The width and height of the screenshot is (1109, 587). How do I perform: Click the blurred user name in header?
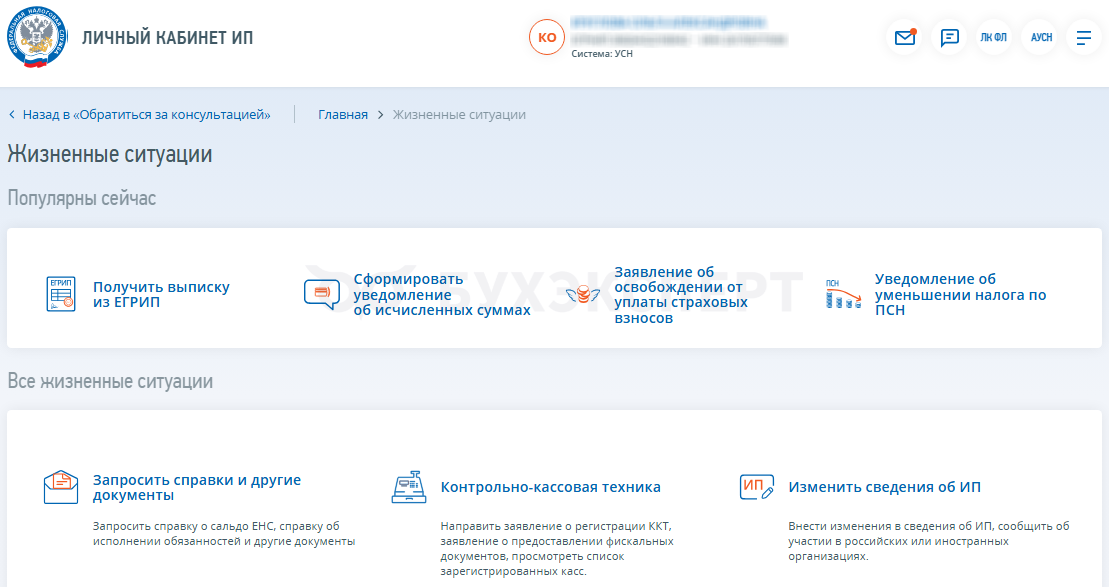[668, 23]
